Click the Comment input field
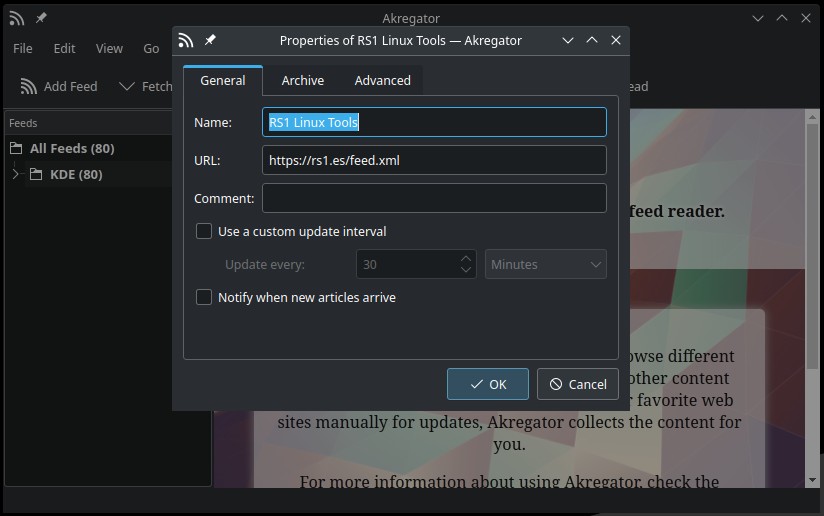 pos(434,198)
